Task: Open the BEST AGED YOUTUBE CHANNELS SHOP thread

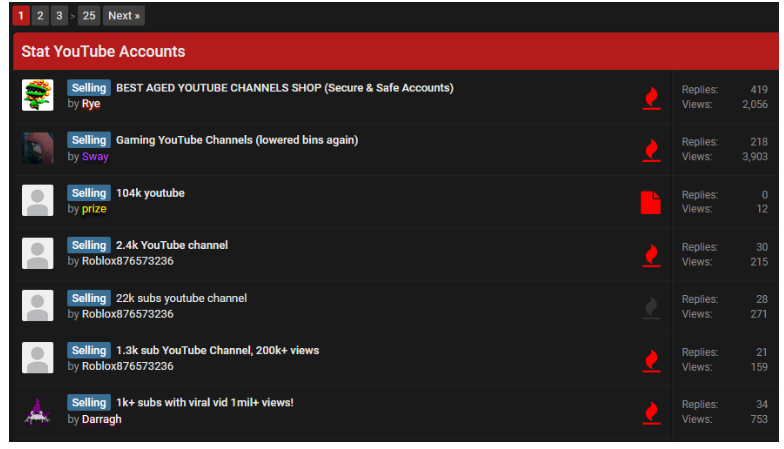Action: pos(284,88)
